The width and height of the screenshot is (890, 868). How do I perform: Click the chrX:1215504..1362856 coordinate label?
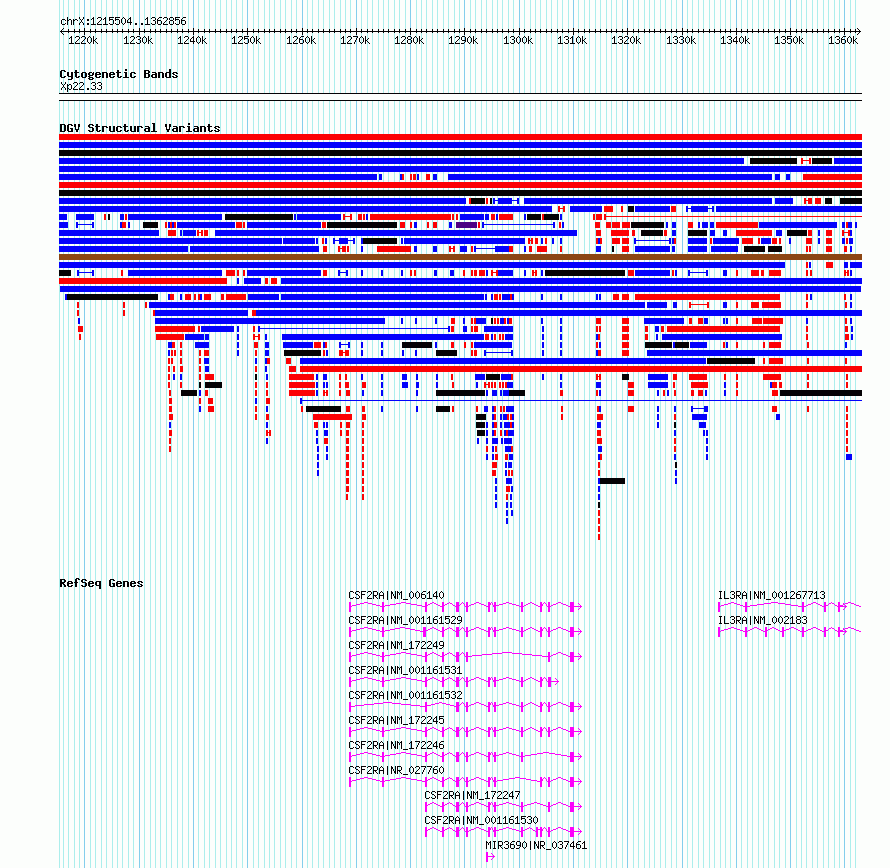pyautogui.click(x=123, y=21)
